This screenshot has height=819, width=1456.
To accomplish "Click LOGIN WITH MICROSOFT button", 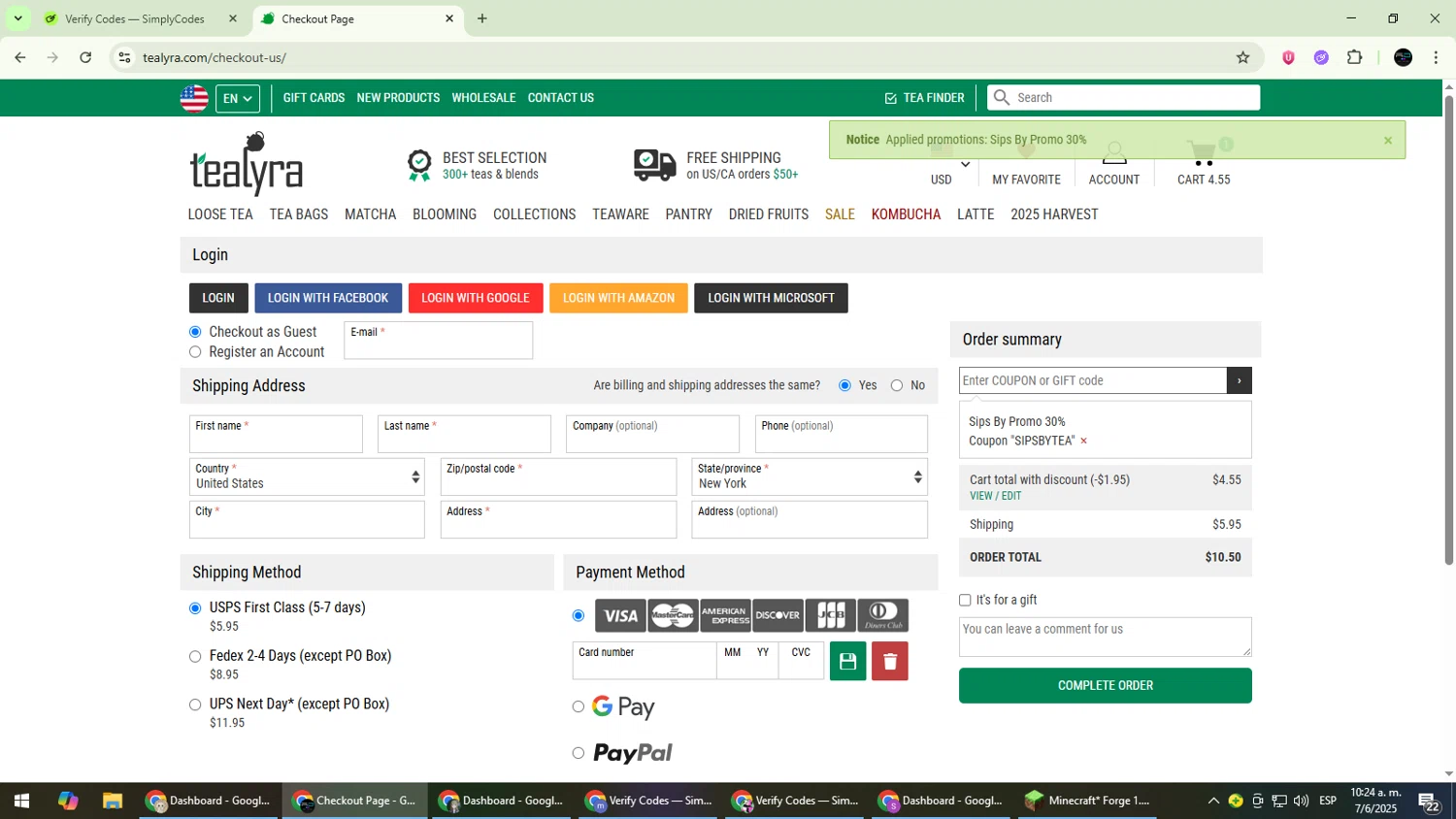I will 771,298.
